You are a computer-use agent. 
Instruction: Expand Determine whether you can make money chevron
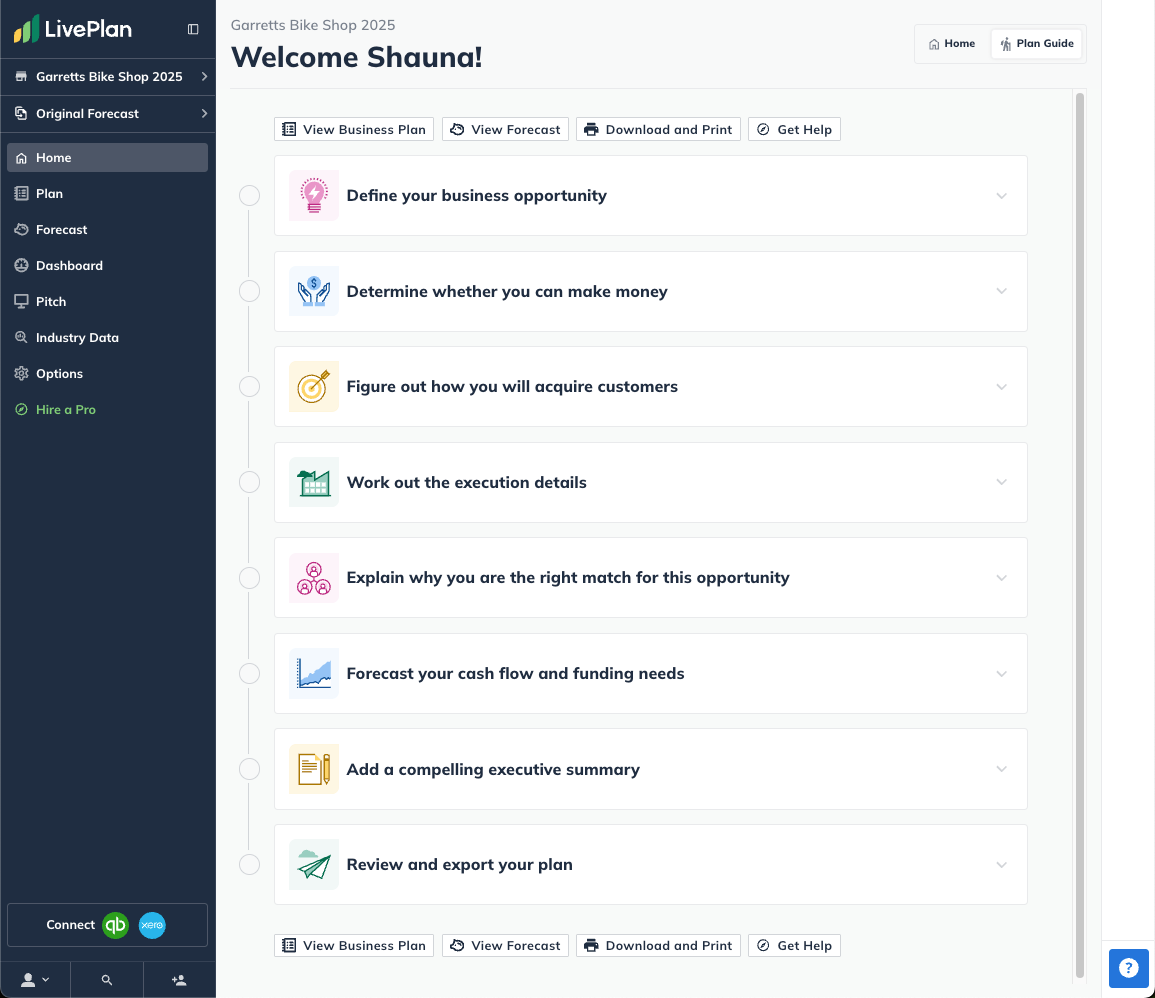[x=1002, y=291]
